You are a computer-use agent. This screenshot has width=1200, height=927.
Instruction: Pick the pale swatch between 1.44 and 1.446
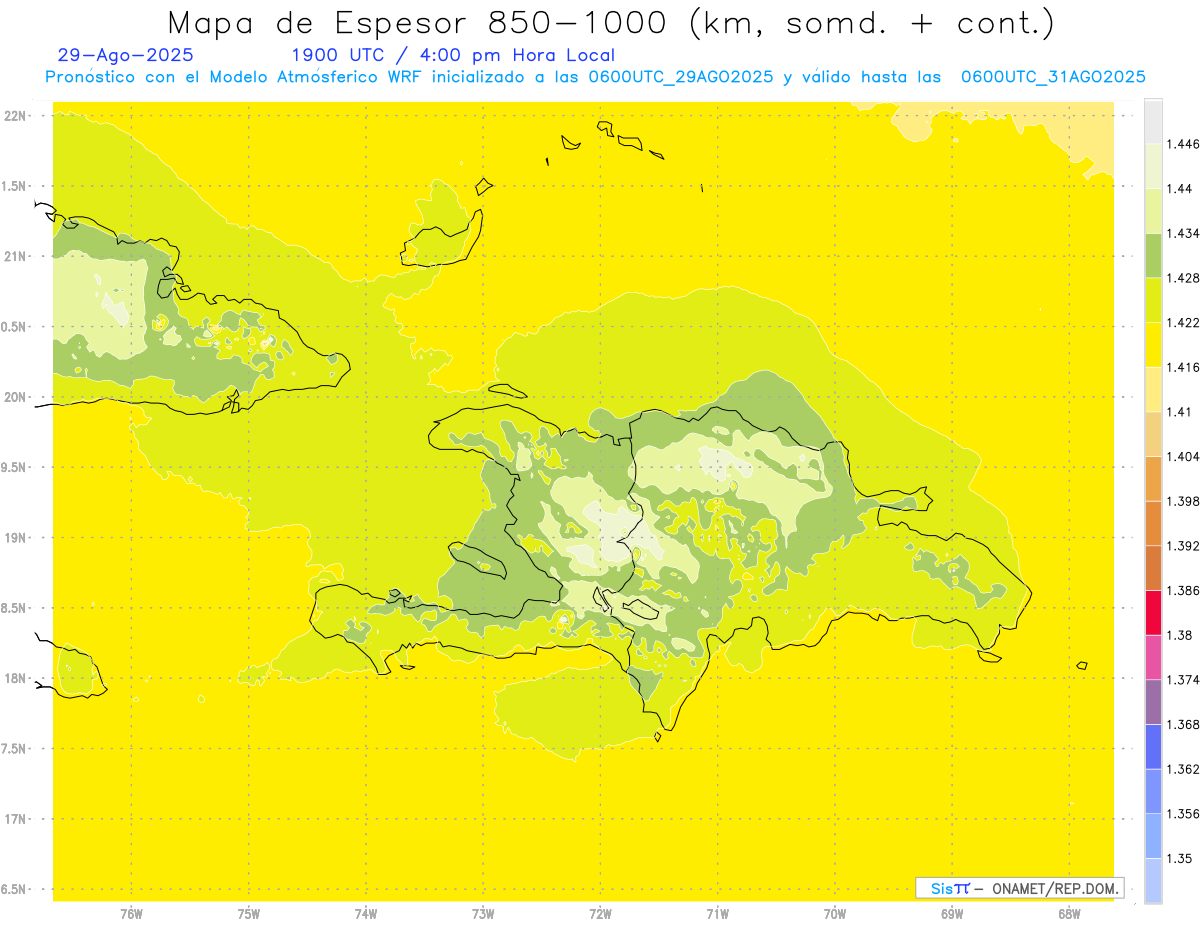(x=1153, y=165)
